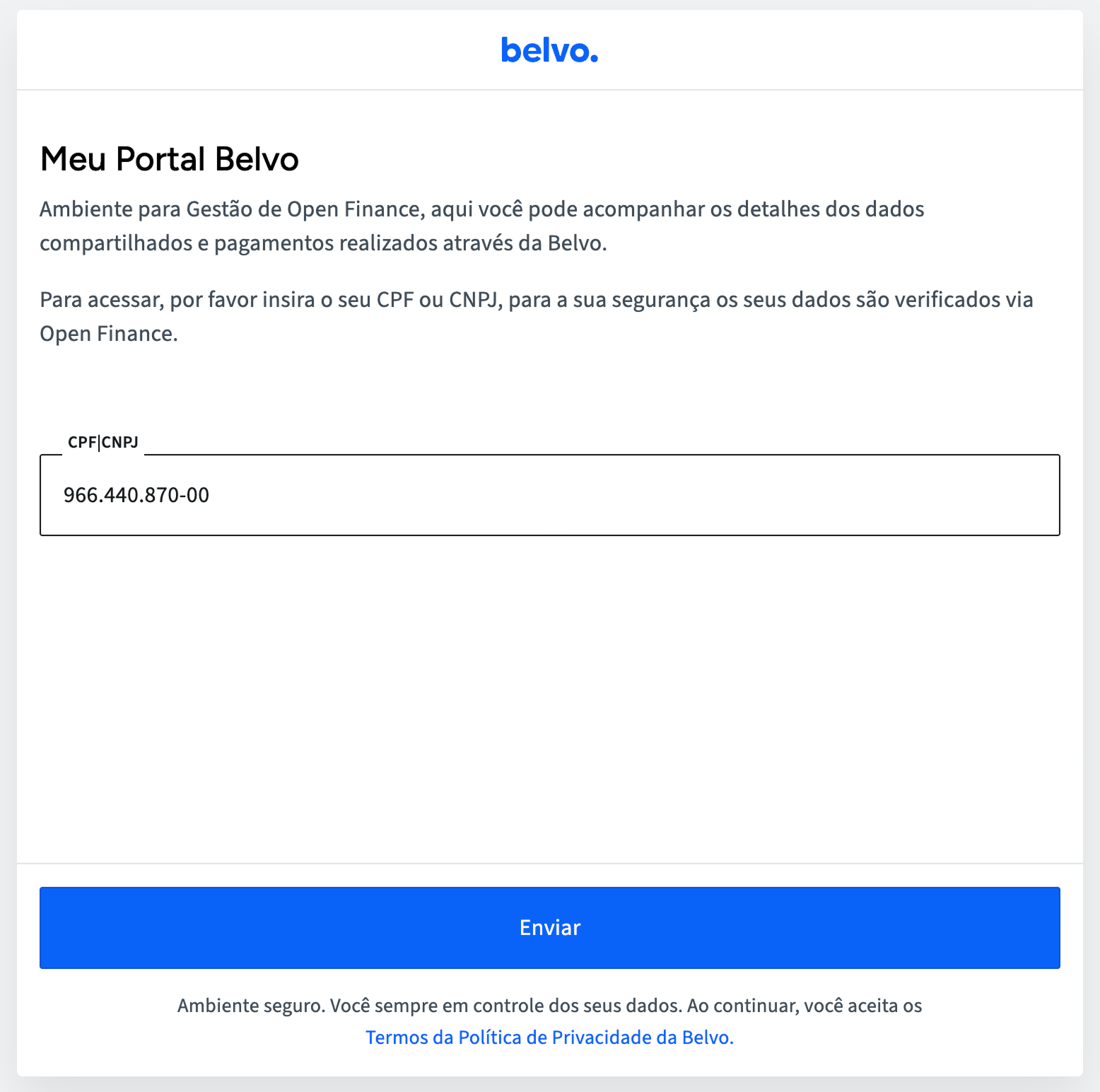Select the words compartilhados e pagamentos realizados
The image size is (1100, 1092).
tap(239, 243)
